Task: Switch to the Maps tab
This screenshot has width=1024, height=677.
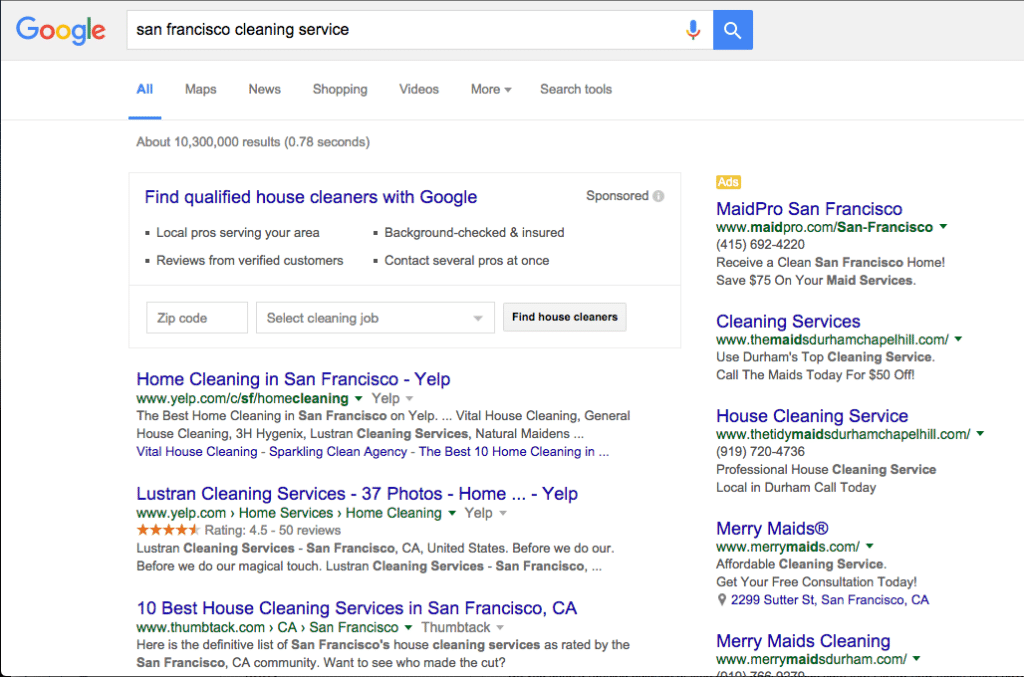Action: 200,89
